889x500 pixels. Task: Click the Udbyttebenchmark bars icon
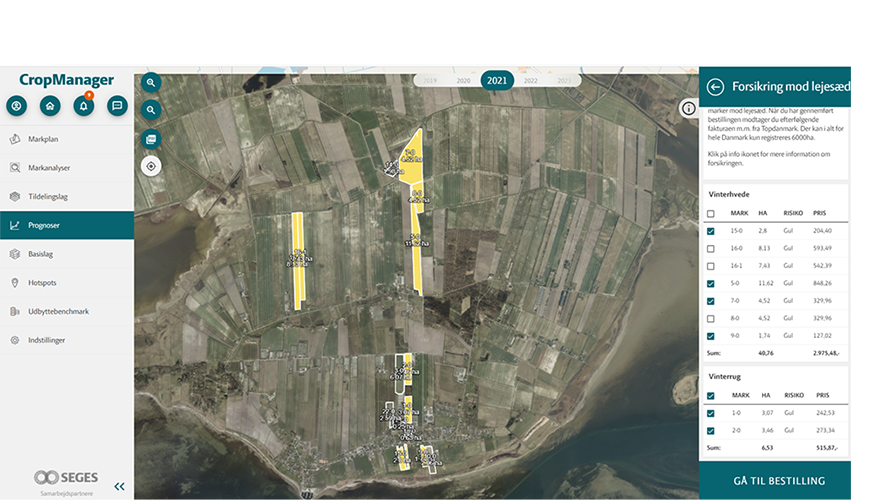[15, 311]
